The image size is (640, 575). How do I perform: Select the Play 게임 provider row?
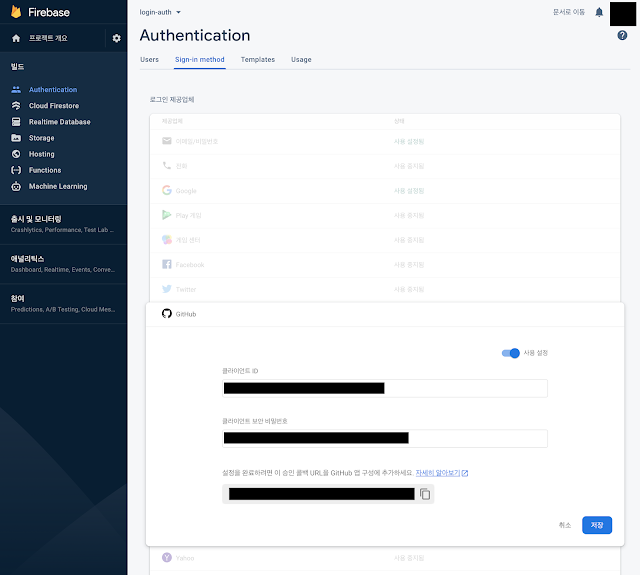[x=384, y=215]
